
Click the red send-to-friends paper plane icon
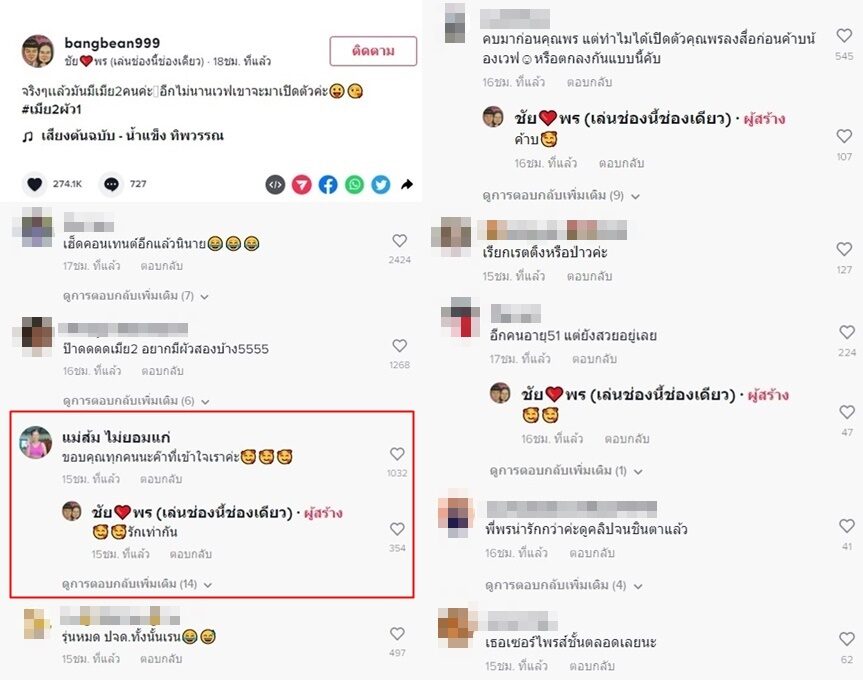pyautogui.click(x=302, y=185)
